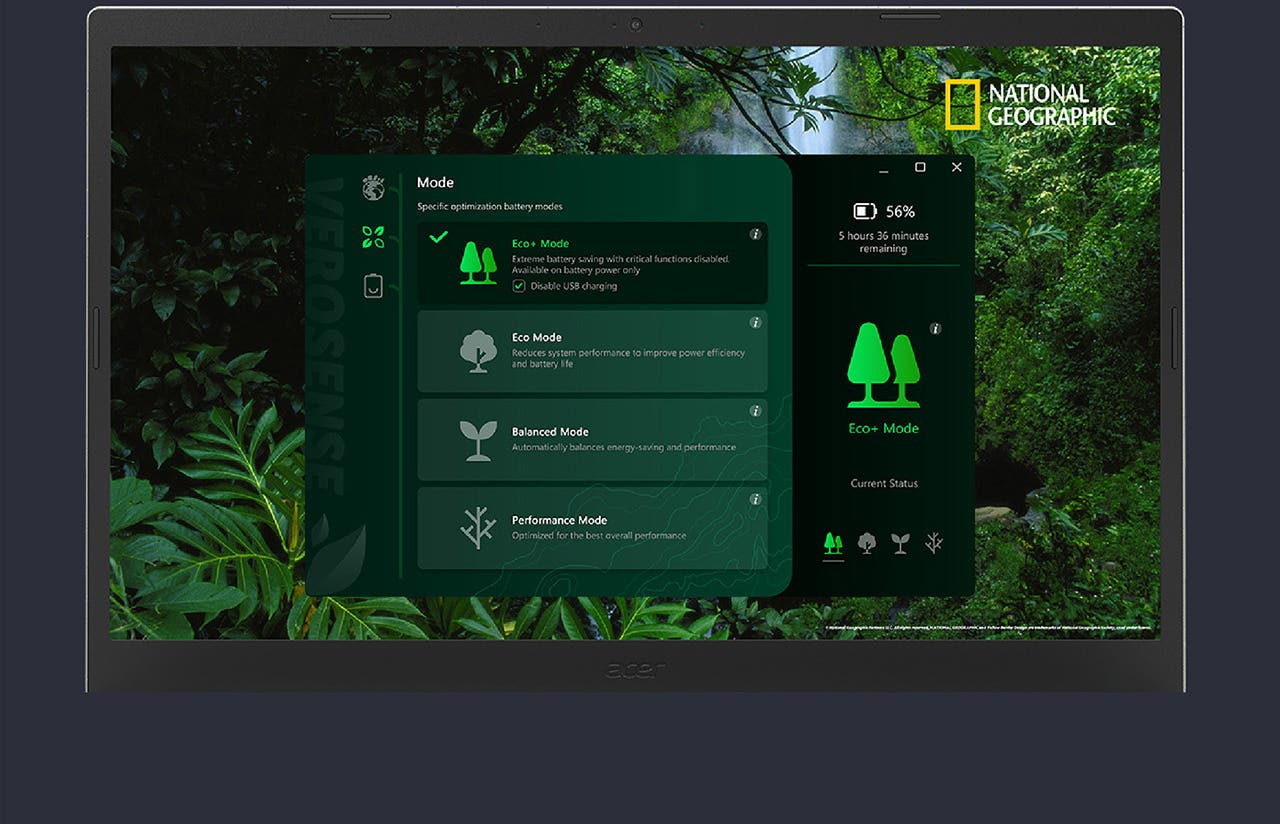The width and height of the screenshot is (1280, 824).
Task: Click the Performance branch icon in status row
Action: coord(934,543)
